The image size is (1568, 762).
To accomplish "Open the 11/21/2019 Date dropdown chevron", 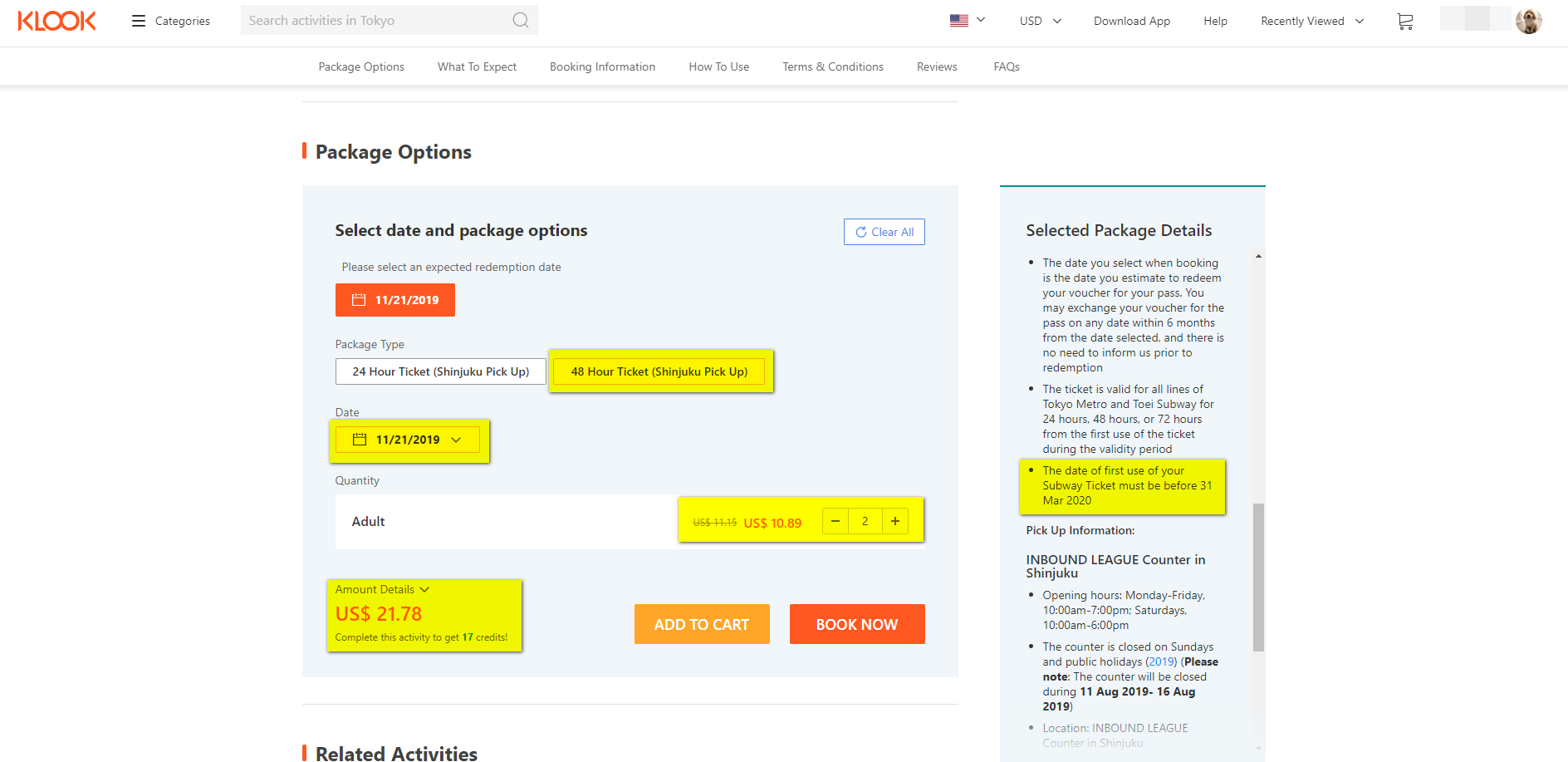I will pyautogui.click(x=456, y=440).
